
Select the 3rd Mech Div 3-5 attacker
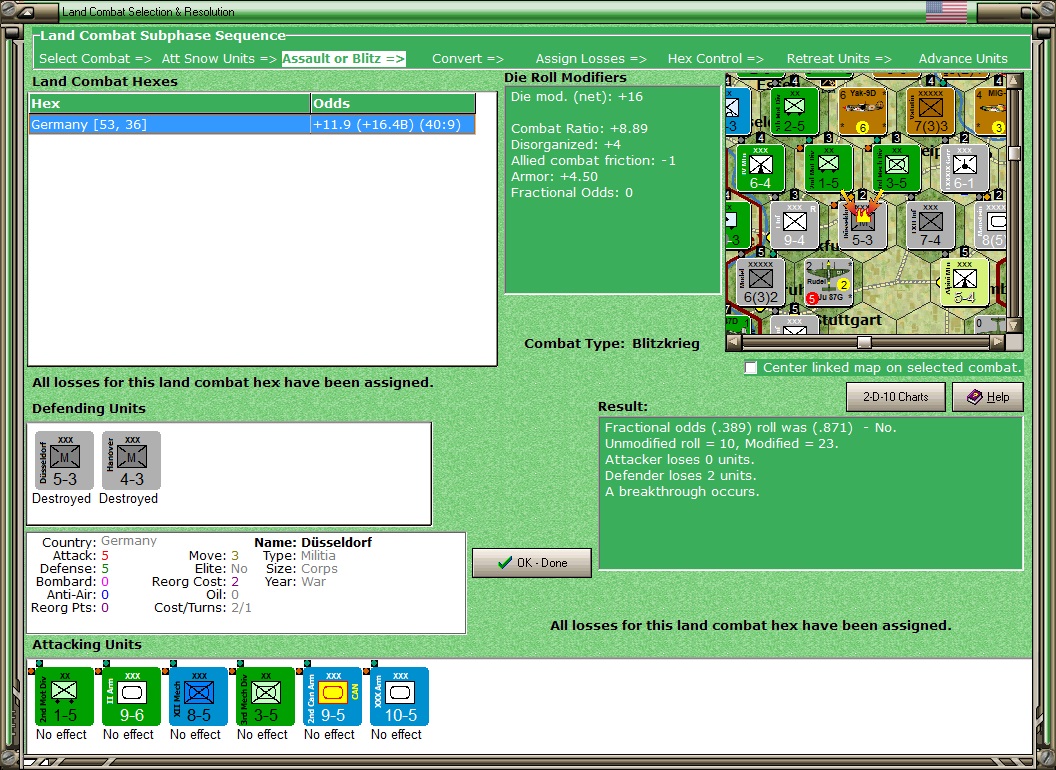265,697
